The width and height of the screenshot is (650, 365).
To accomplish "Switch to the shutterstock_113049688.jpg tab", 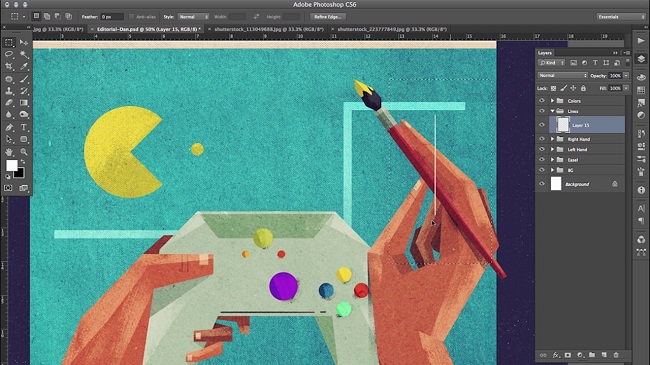I will [x=269, y=29].
